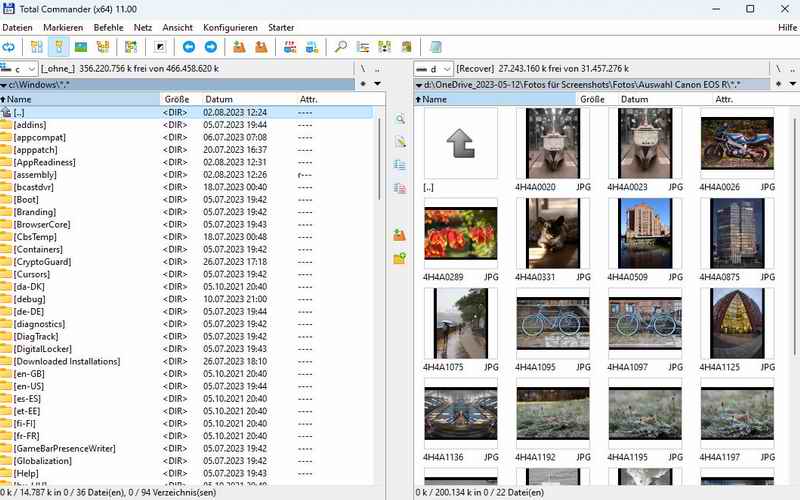Click new folder icon in vertical bar
The height and width of the screenshot is (500, 800).
tap(400, 258)
